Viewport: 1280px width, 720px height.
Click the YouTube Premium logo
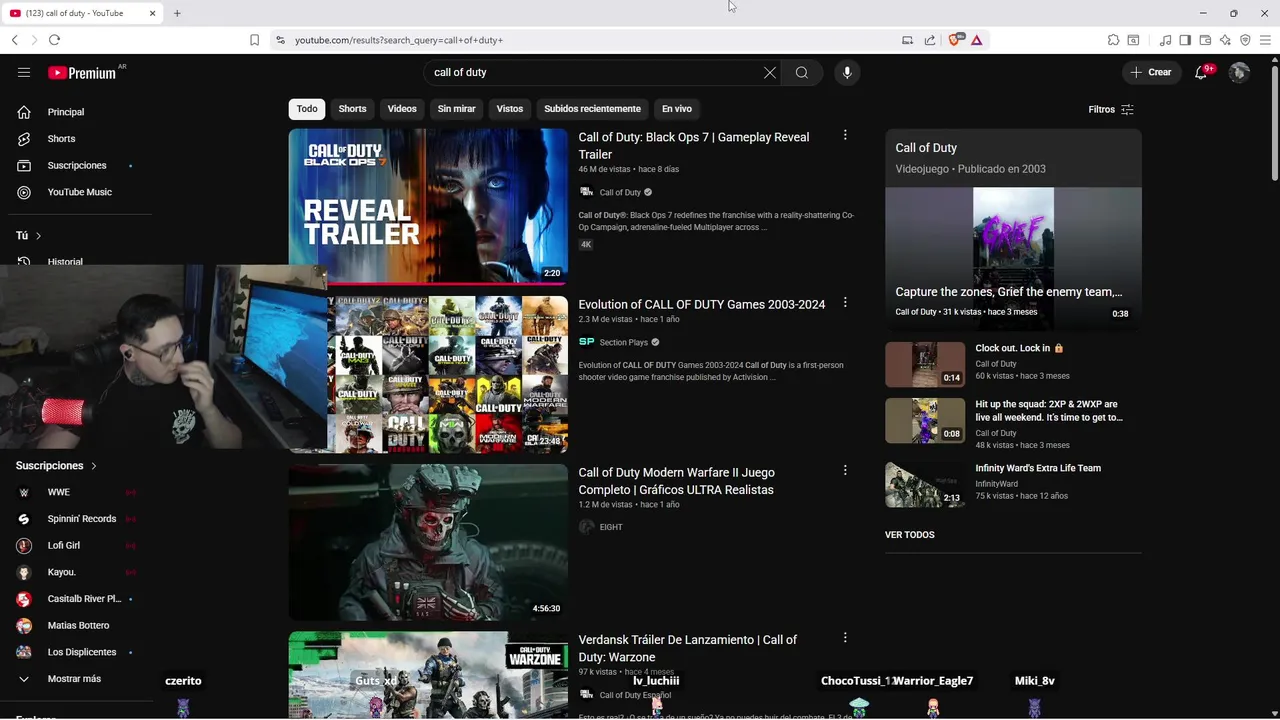[x=82, y=72]
